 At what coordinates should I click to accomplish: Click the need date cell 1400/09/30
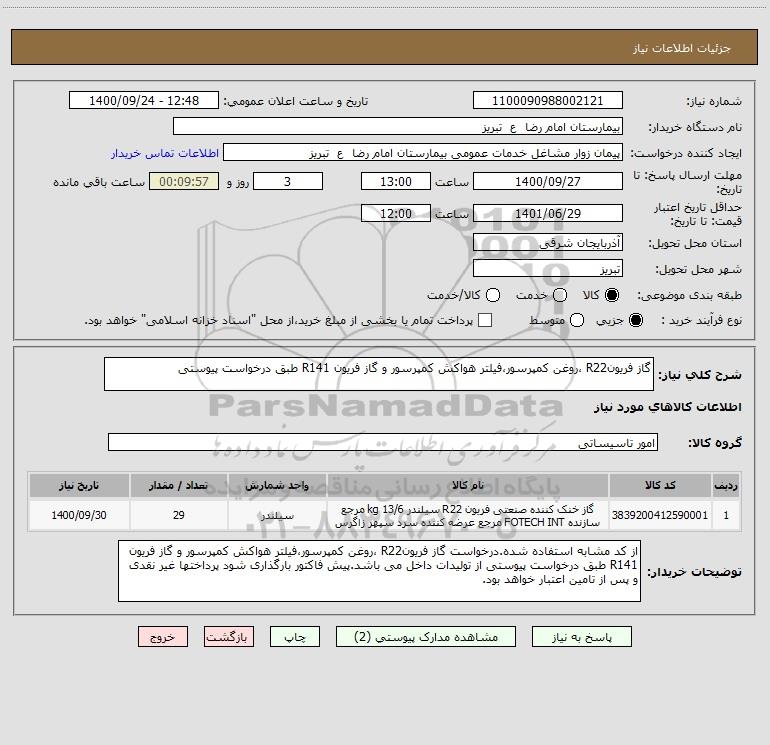(79, 515)
